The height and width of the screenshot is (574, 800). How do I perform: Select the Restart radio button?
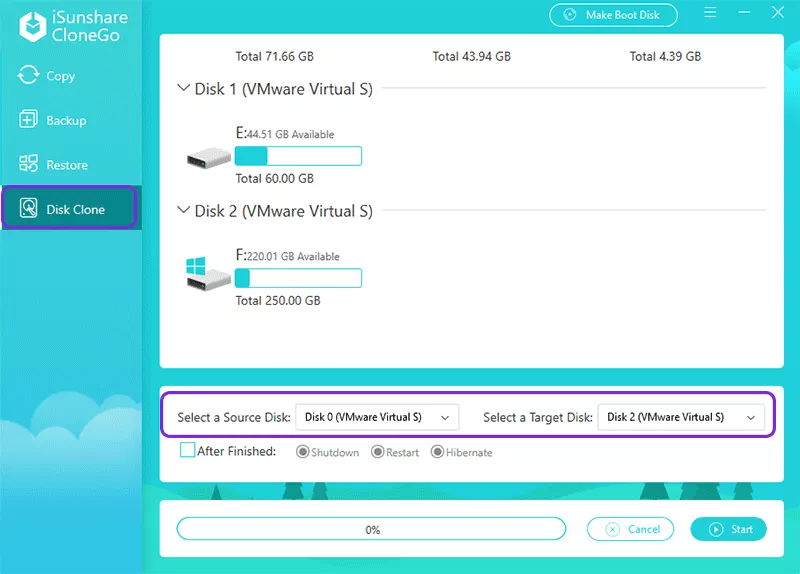tap(378, 452)
